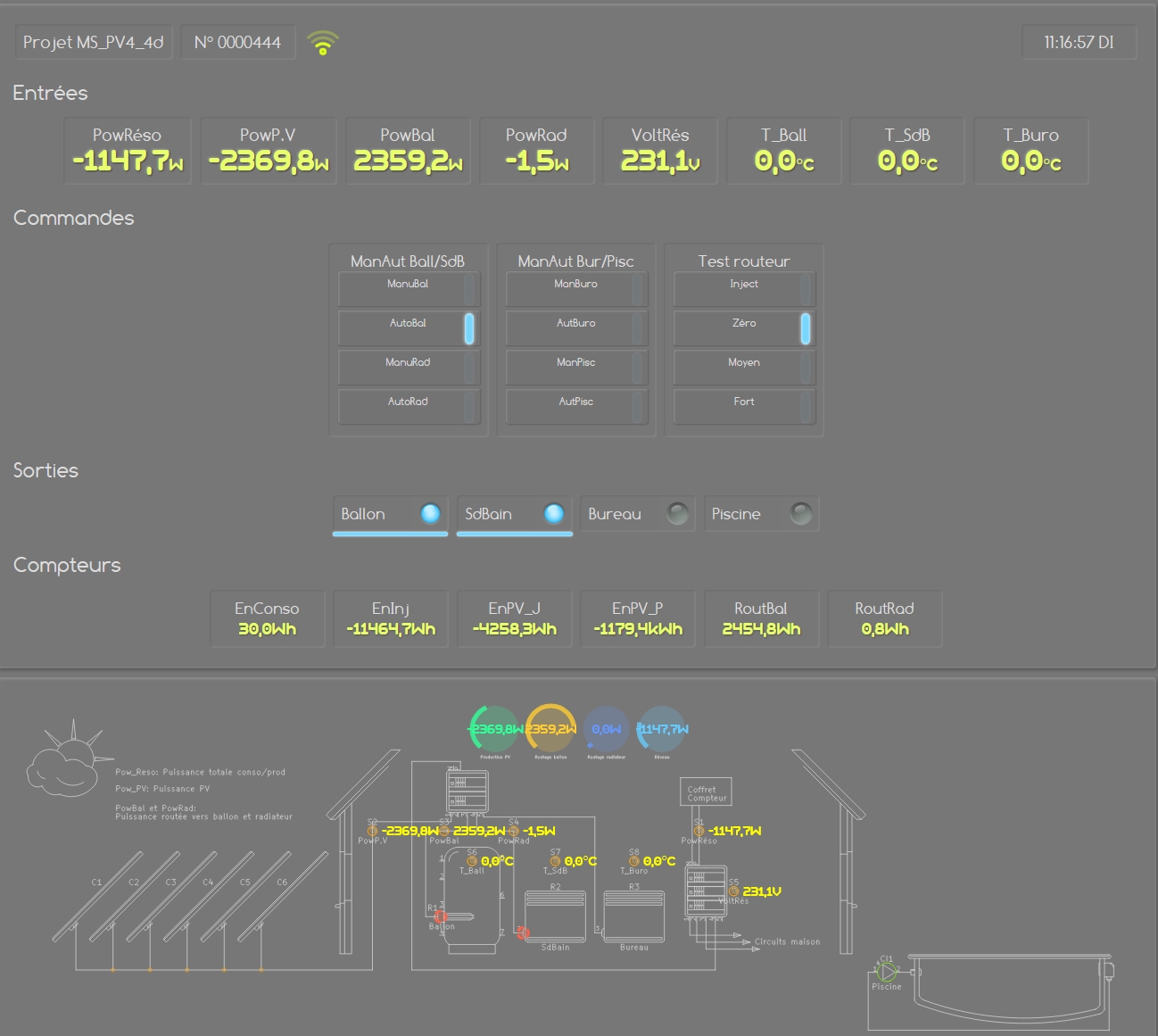Click the Wi-Fi connection status icon
Screen dimensions: 1158x1036
click(322, 43)
